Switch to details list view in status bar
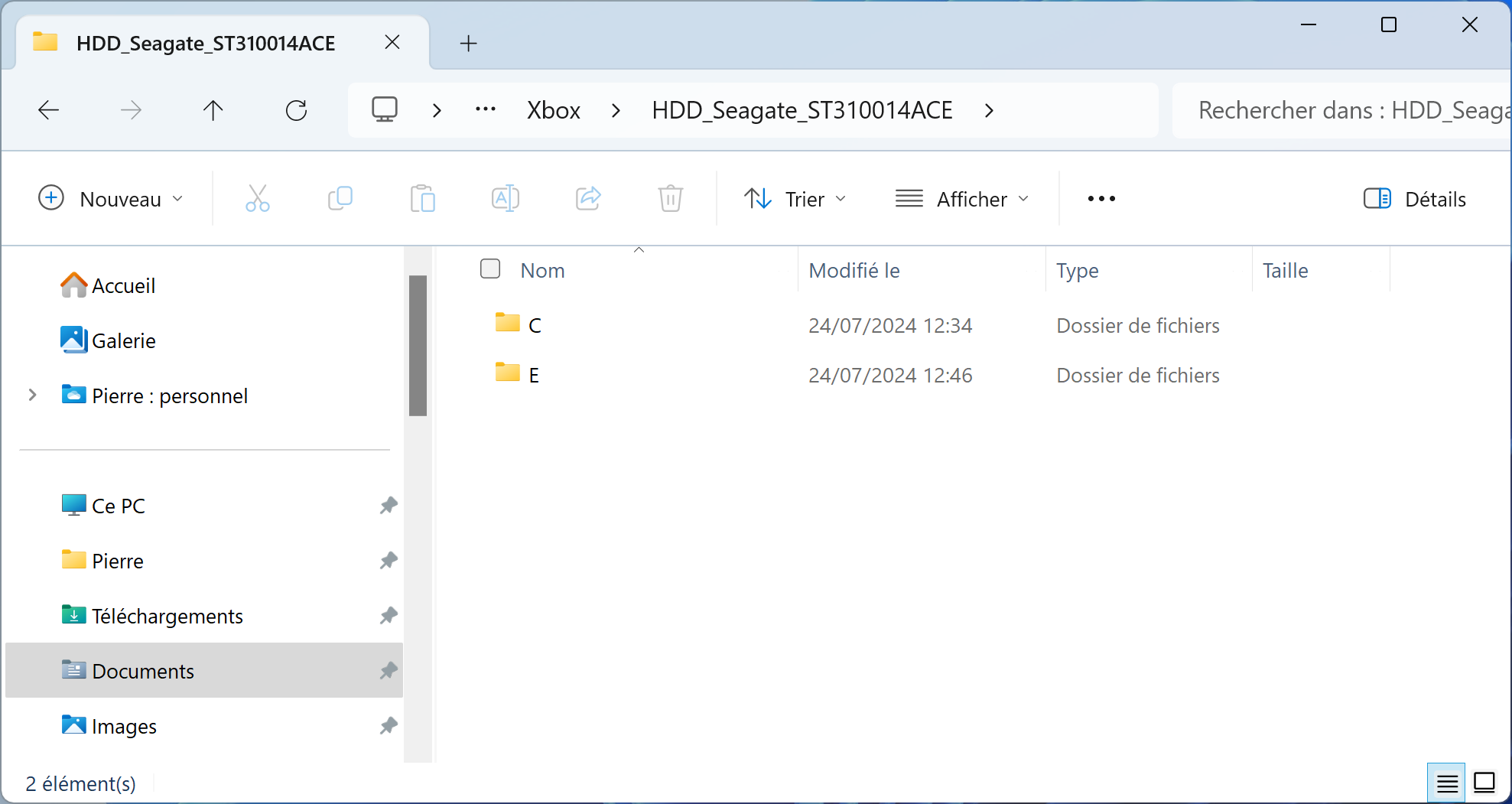The image size is (1512, 804). tap(1447, 783)
